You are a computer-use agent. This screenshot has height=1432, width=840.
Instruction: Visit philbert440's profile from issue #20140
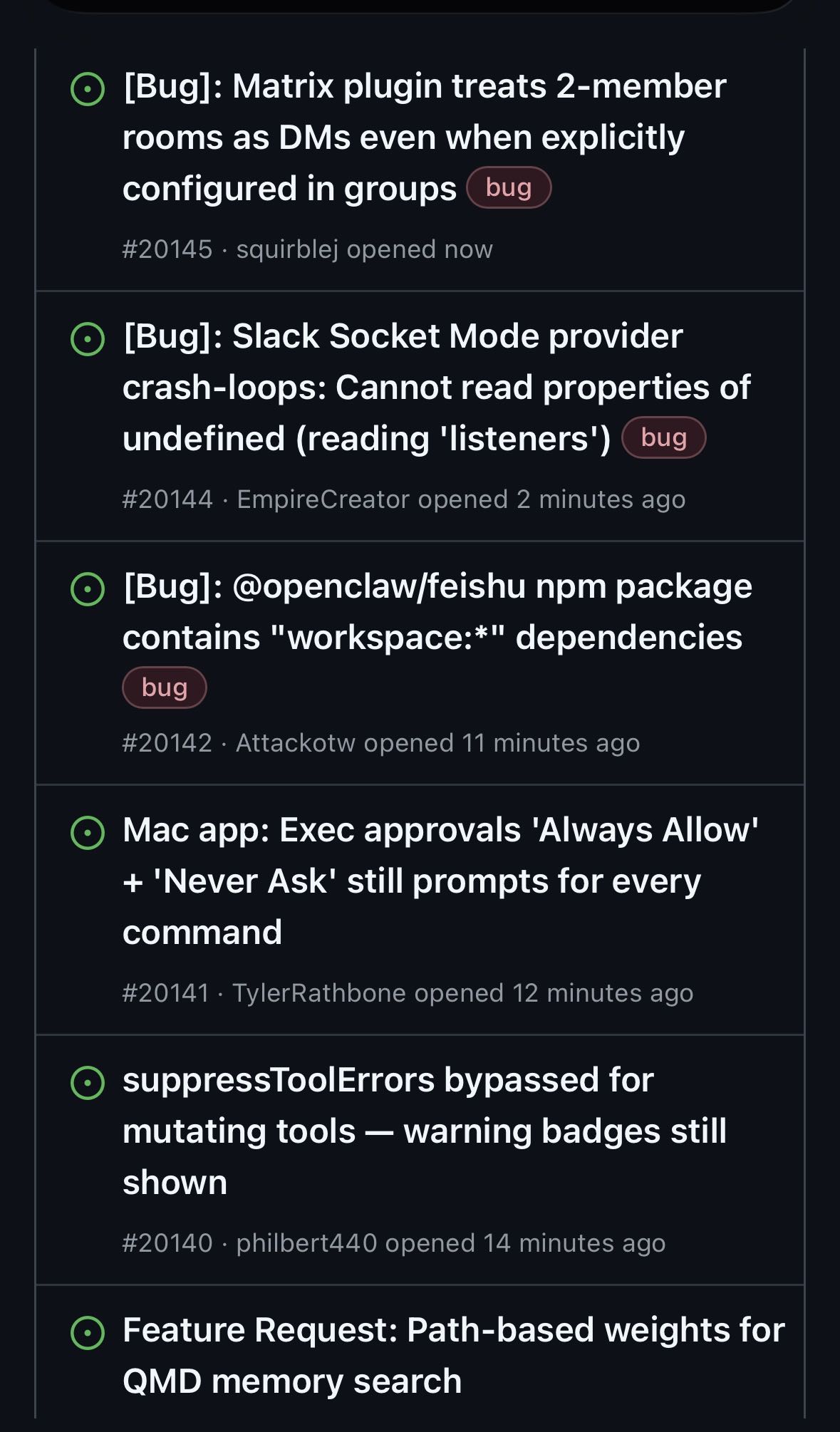[x=306, y=1243]
